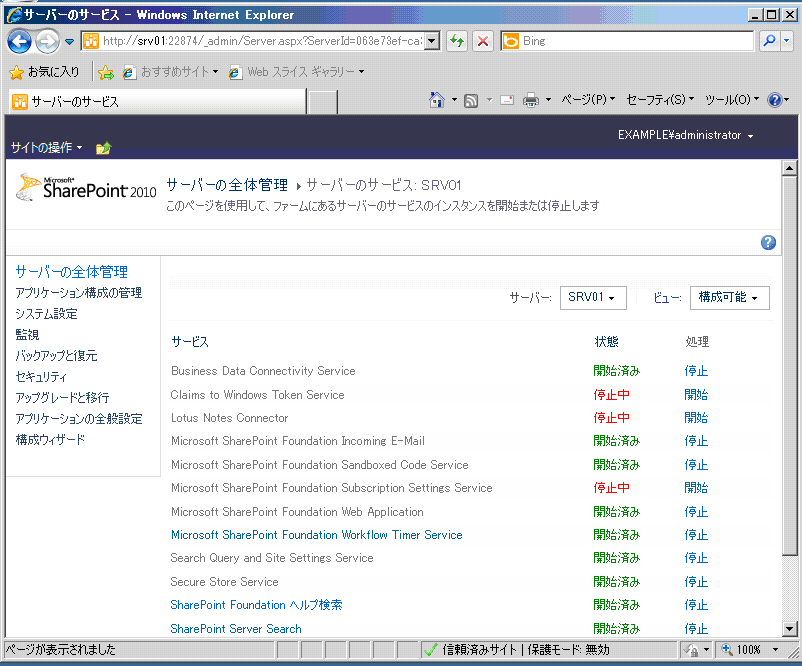Expand the 構成可能 view selector dropdown

pos(729,298)
